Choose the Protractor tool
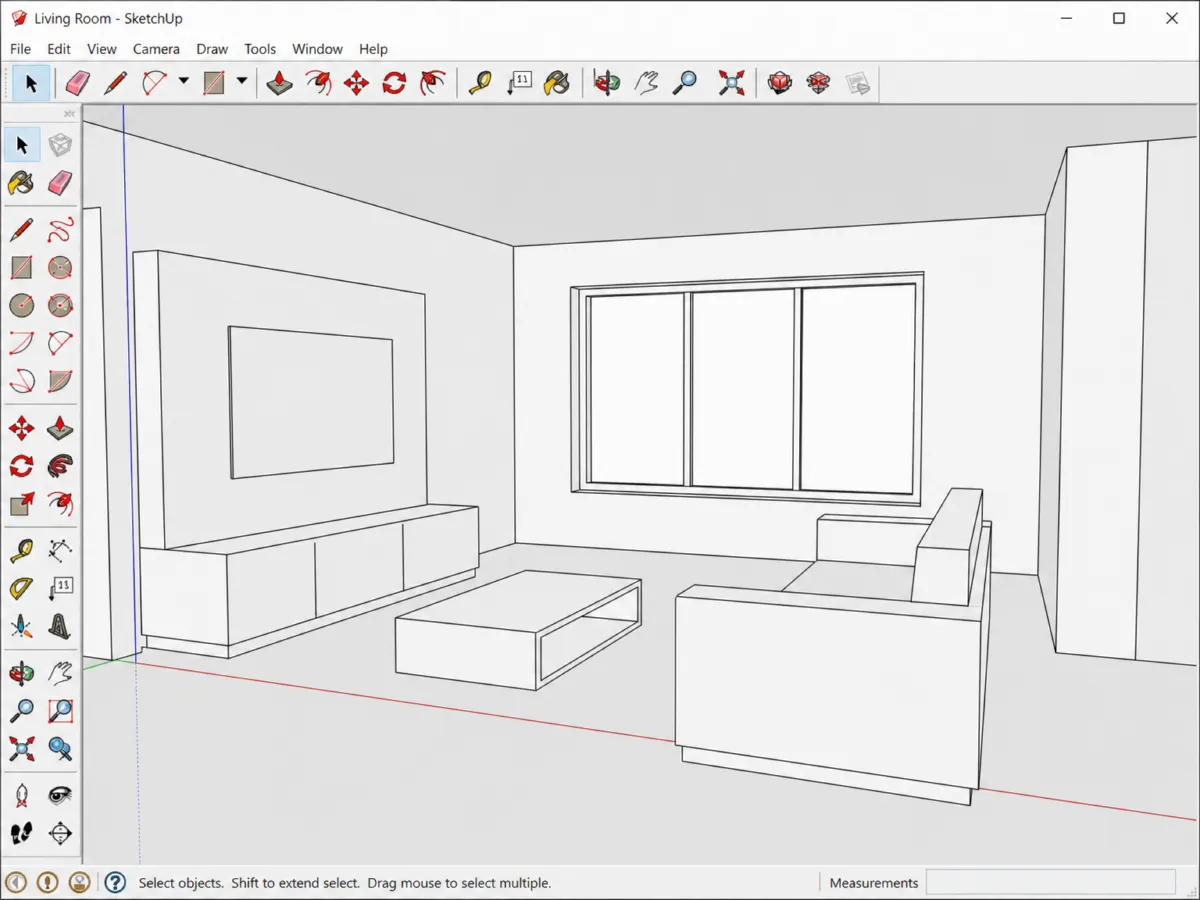This screenshot has width=1200, height=900. (21, 589)
